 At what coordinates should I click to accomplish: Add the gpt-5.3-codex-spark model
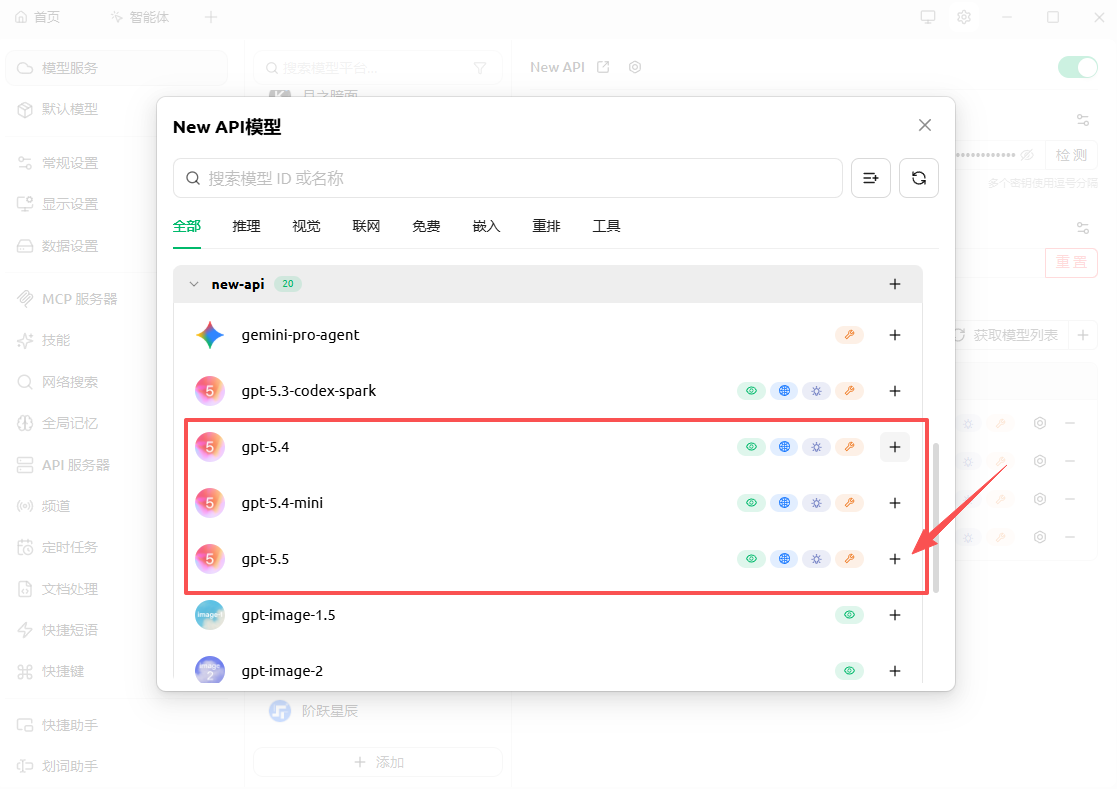[x=895, y=391]
